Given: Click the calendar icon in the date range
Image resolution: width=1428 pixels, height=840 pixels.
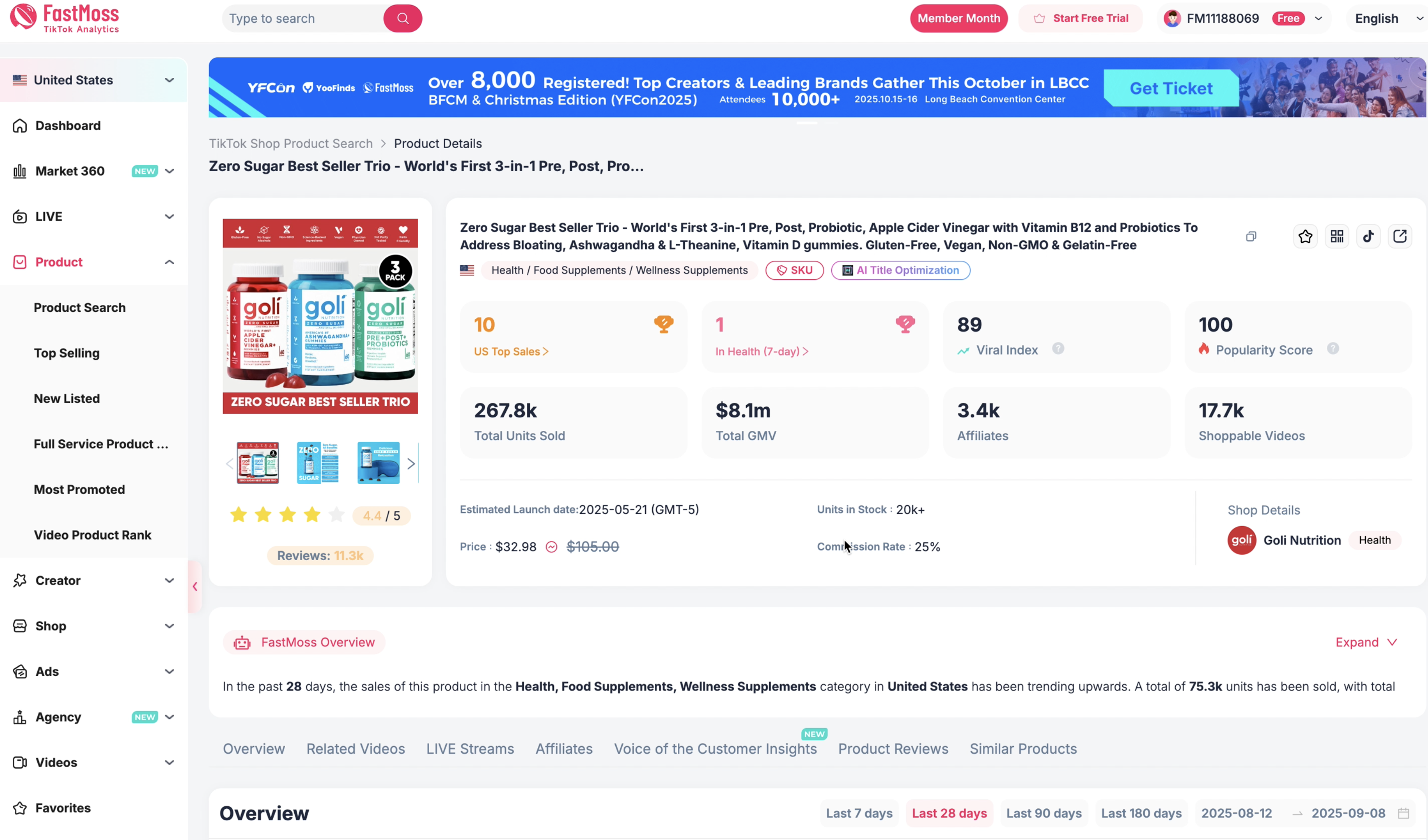Looking at the screenshot, I should (1403, 813).
